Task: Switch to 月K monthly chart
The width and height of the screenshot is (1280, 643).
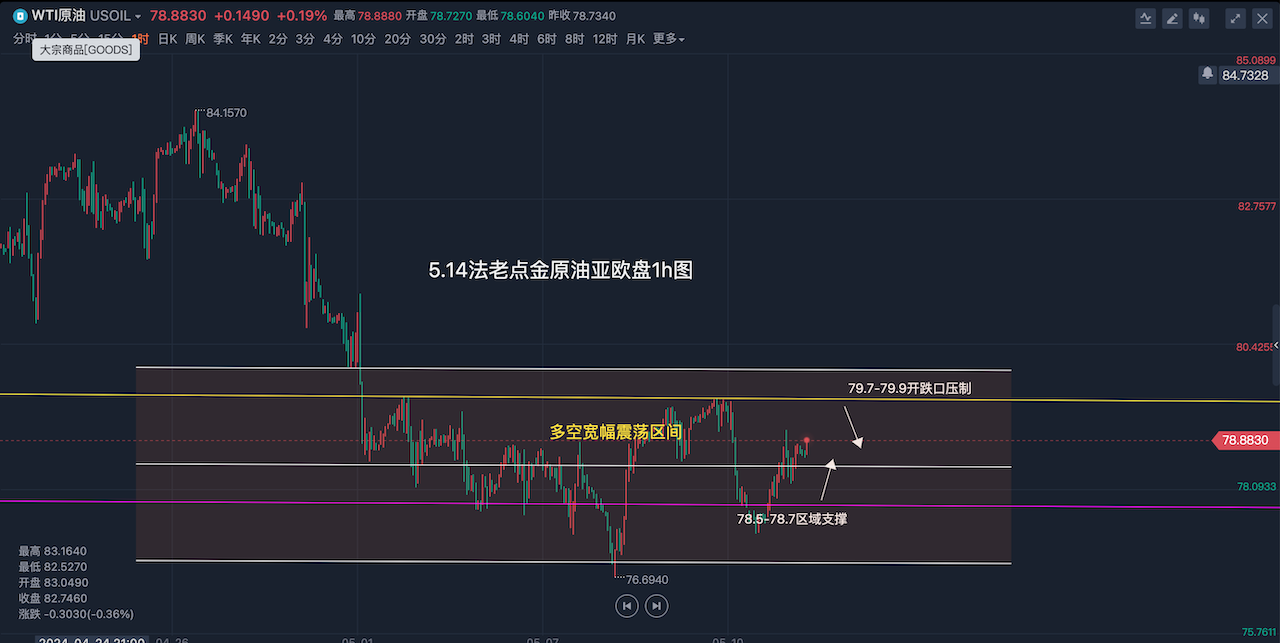Action: pyautogui.click(x=635, y=39)
